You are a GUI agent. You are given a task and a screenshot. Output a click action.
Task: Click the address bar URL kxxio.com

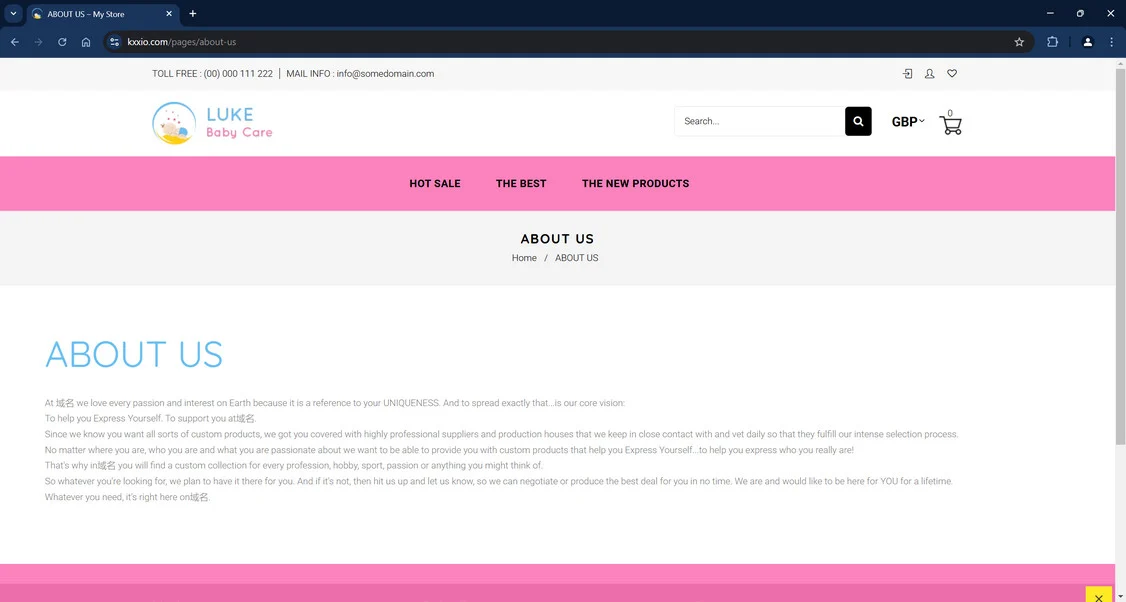(182, 42)
